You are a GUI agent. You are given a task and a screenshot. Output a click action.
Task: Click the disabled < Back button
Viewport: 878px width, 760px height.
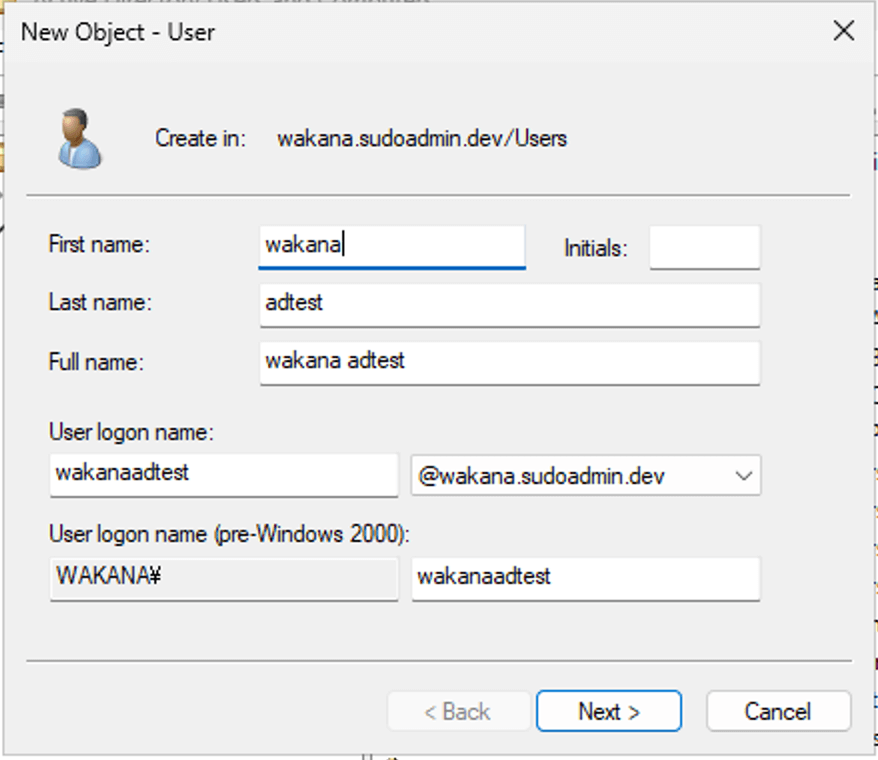point(456,711)
